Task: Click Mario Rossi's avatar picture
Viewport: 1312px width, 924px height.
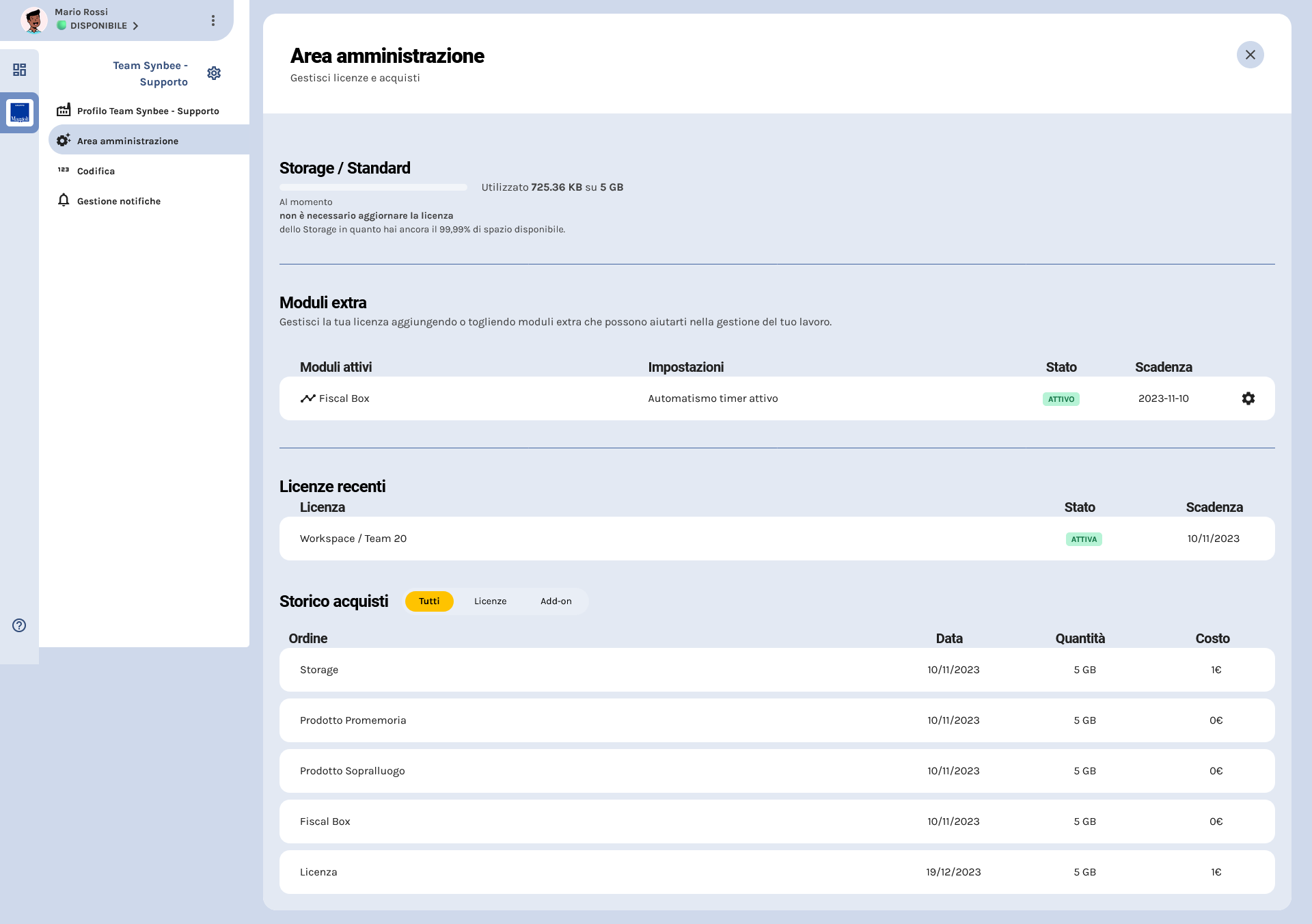Action: pyautogui.click(x=33, y=20)
